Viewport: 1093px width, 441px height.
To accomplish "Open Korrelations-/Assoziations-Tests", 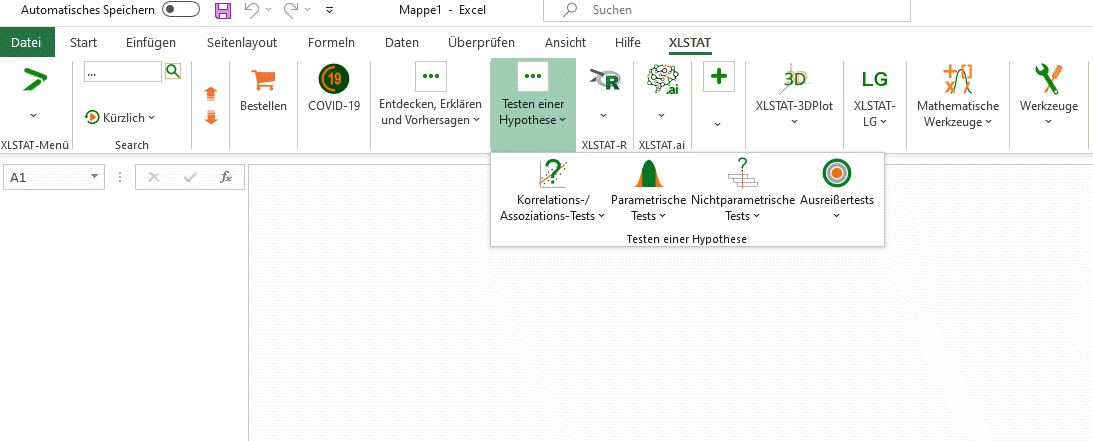I will 552,191.
